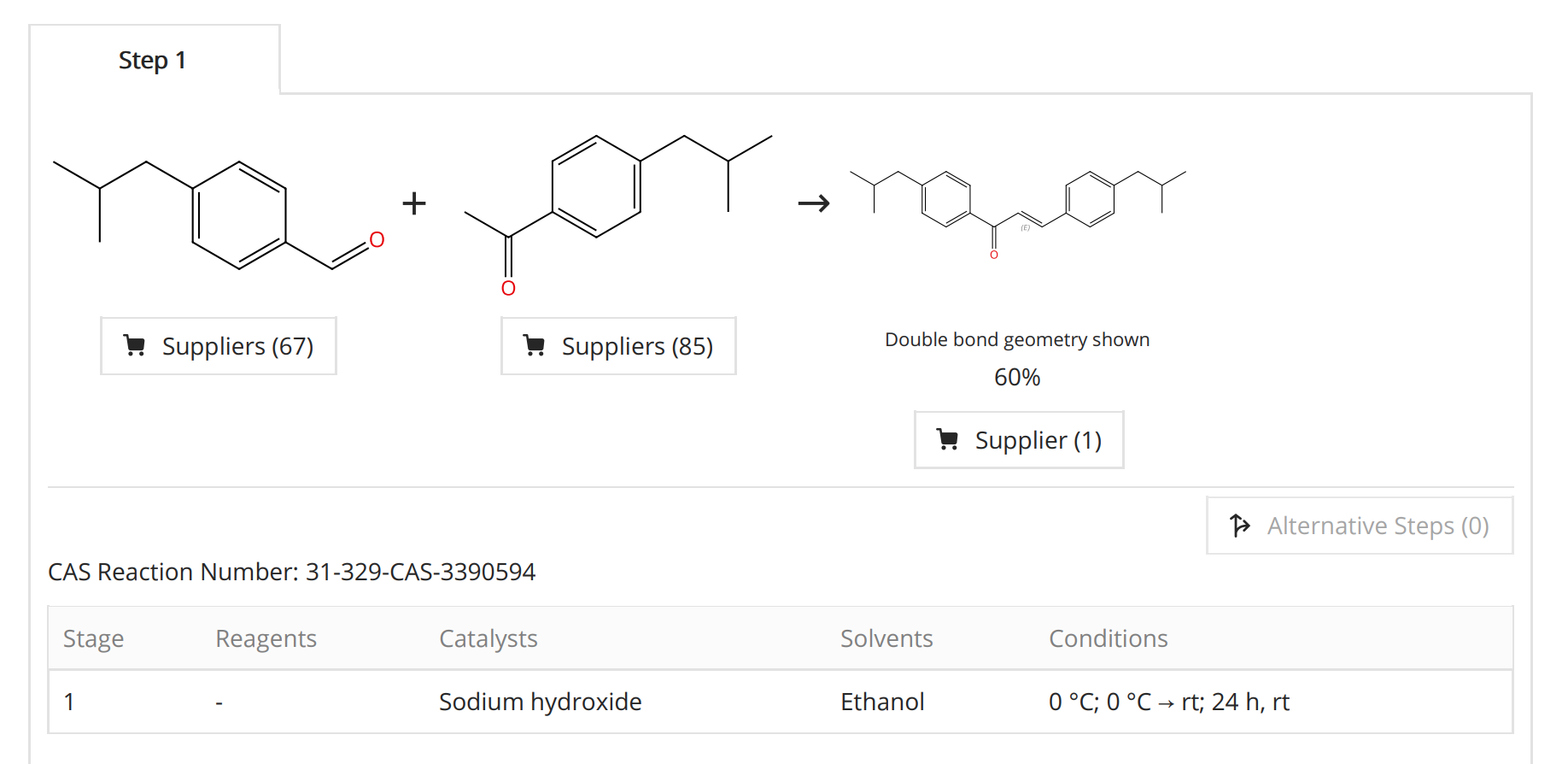Click Ethanol in the solvents cell
1568x764 pixels.
[882, 702]
